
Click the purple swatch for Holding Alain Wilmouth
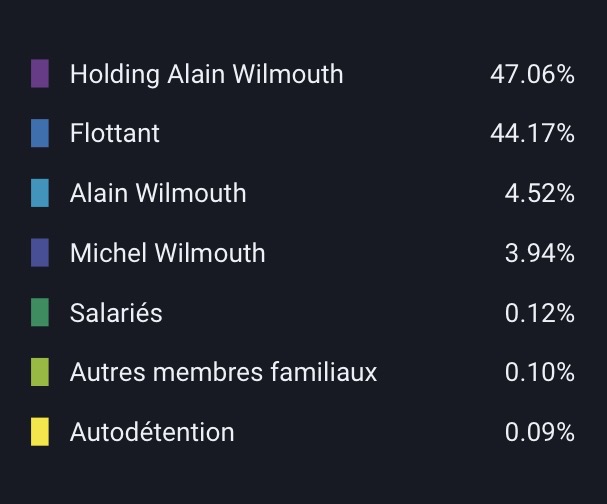pyautogui.click(x=40, y=74)
